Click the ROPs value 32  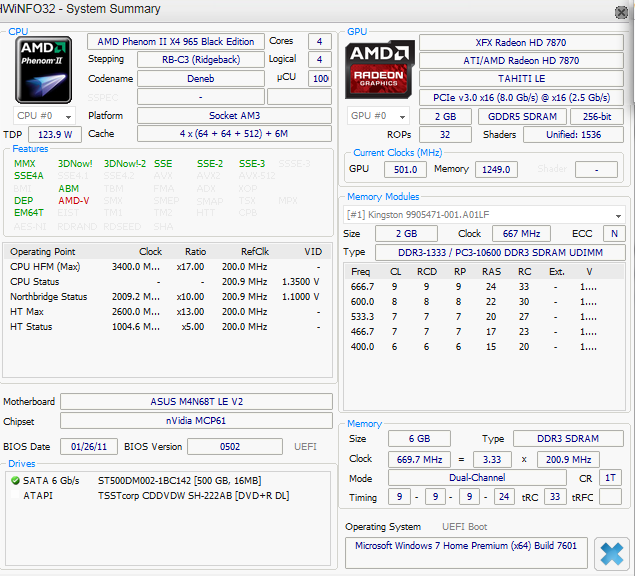[445, 135]
